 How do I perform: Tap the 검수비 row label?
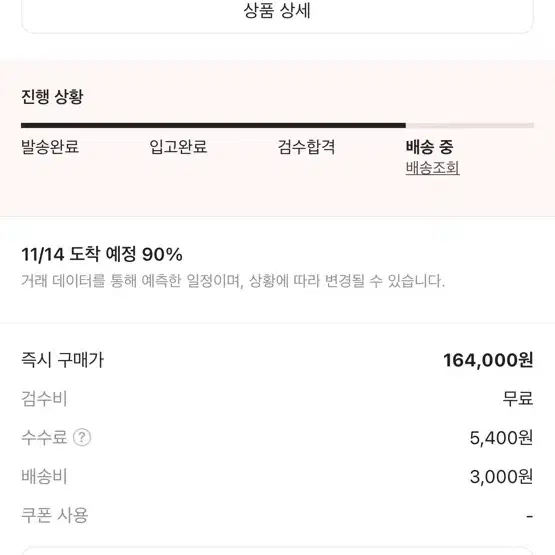click(44, 398)
